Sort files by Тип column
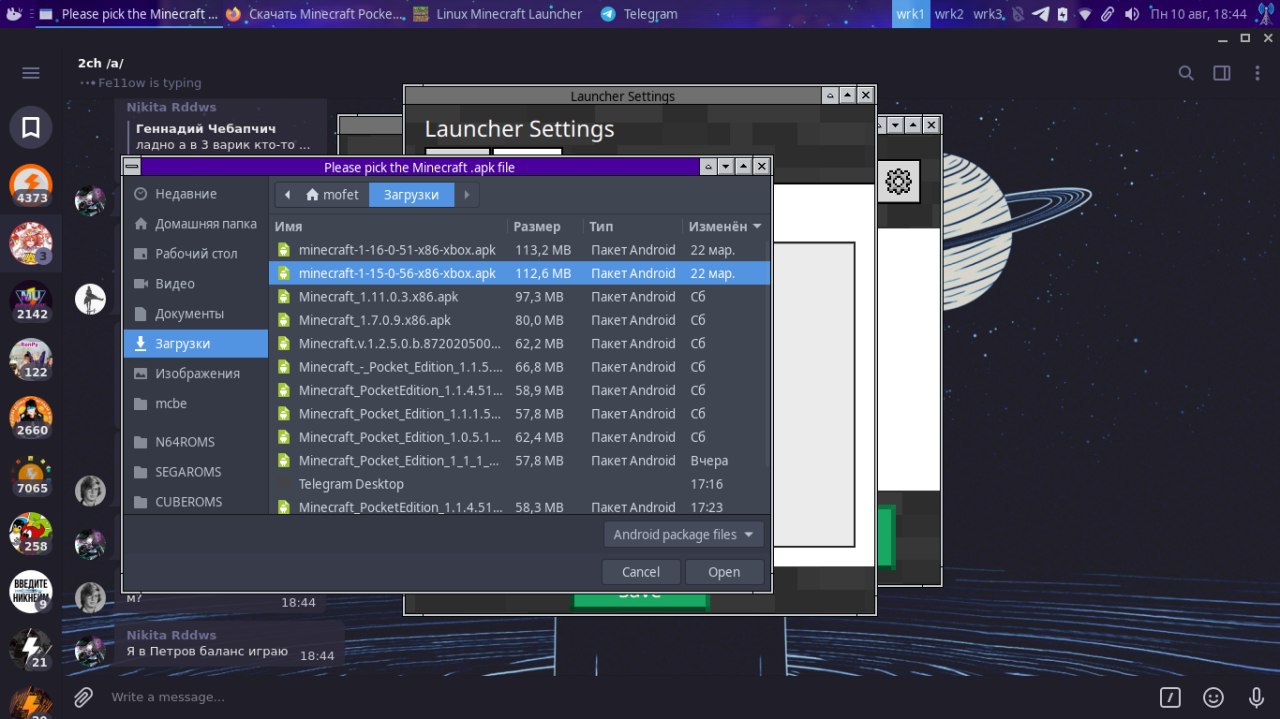This screenshot has height=719, width=1280. tap(633, 227)
